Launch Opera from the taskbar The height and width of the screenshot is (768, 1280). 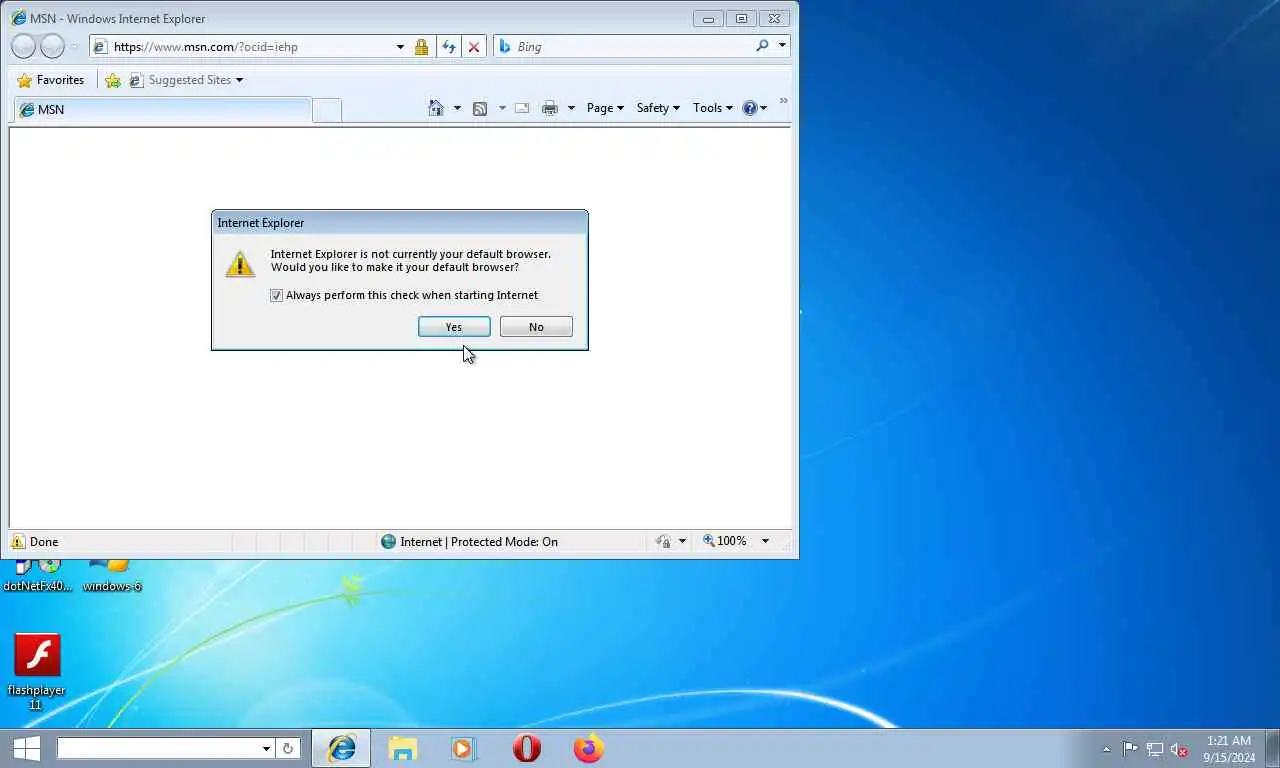527,748
